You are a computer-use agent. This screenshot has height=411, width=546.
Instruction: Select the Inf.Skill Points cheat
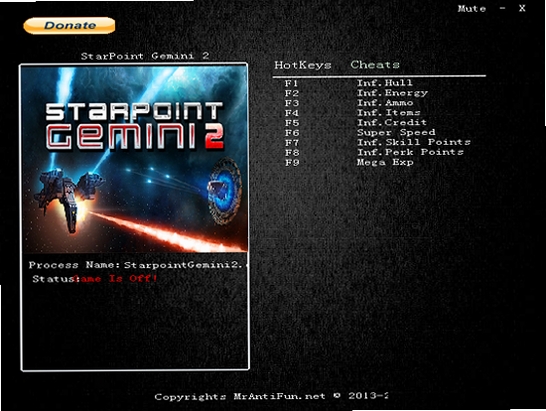pos(414,142)
